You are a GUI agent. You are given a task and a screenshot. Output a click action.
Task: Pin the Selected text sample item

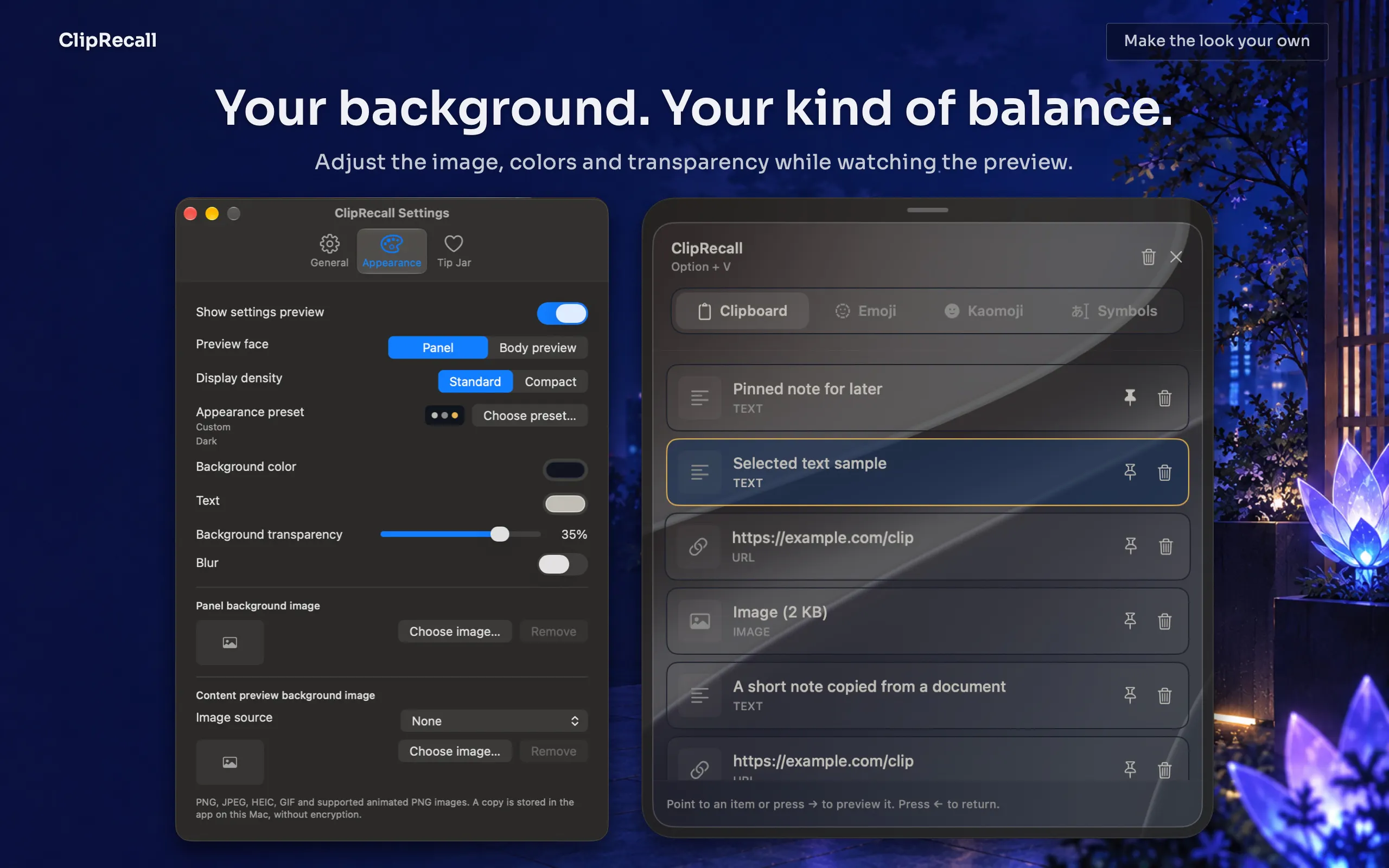(x=1130, y=472)
